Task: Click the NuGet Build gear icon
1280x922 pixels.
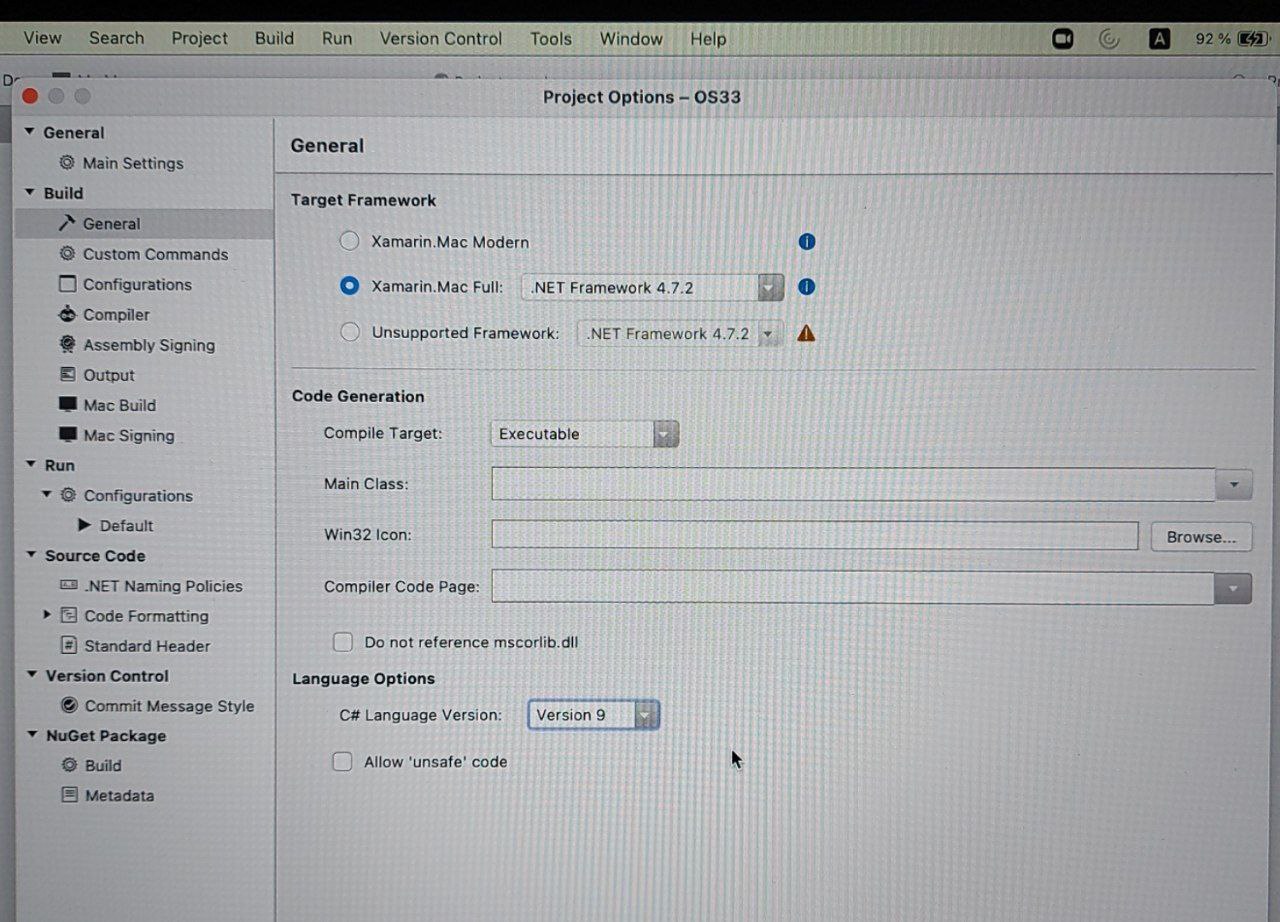Action: click(69, 765)
